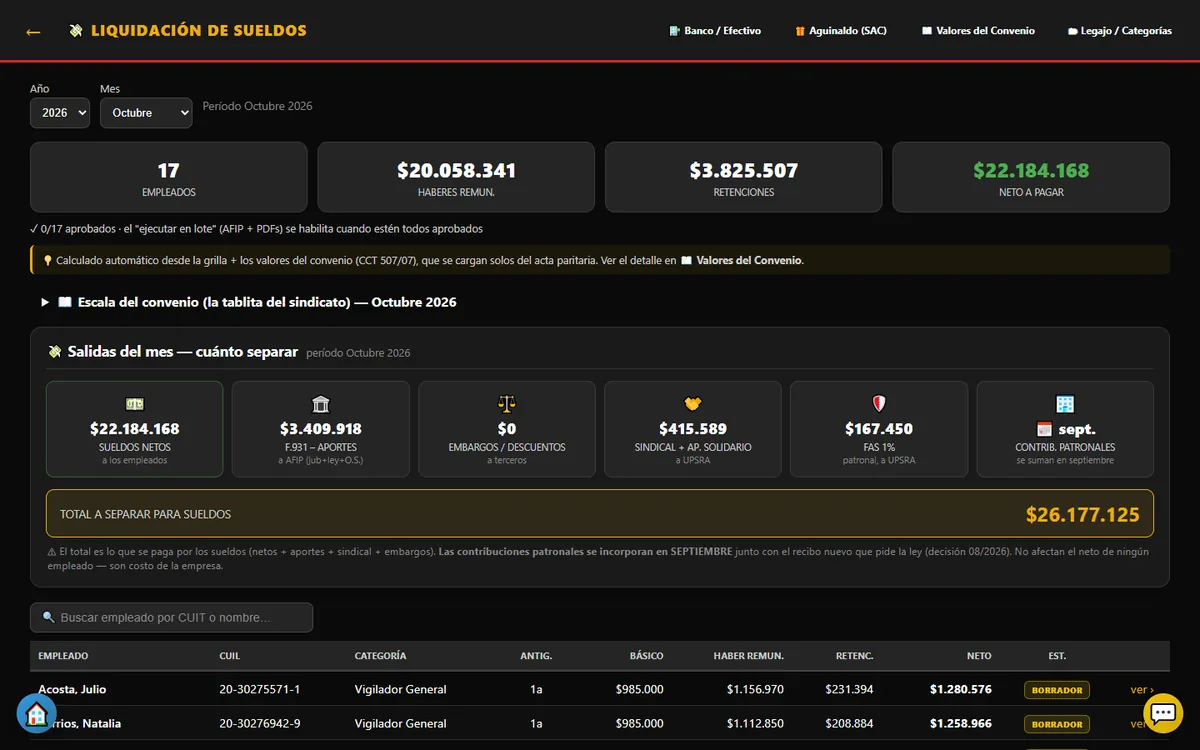The height and width of the screenshot is (750, 1200).
Task: Click the banknote icon above Sueldos Netos
Action: point(134,404)
